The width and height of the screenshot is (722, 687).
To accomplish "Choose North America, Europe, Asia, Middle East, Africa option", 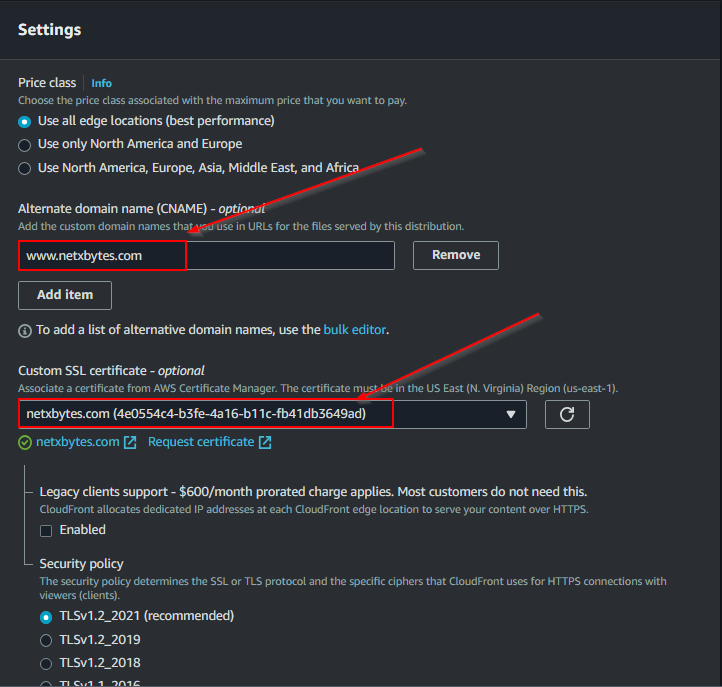I will coord(25,168).
